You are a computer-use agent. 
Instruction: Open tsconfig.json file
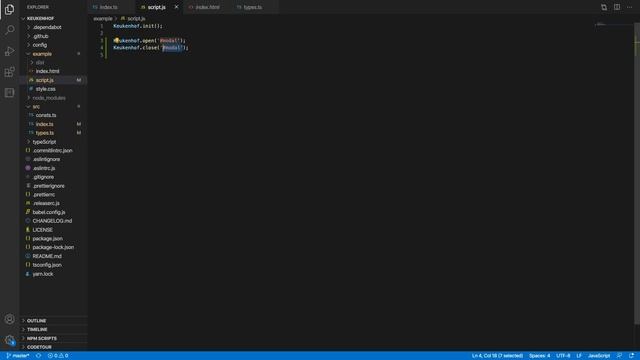point(47,265)
